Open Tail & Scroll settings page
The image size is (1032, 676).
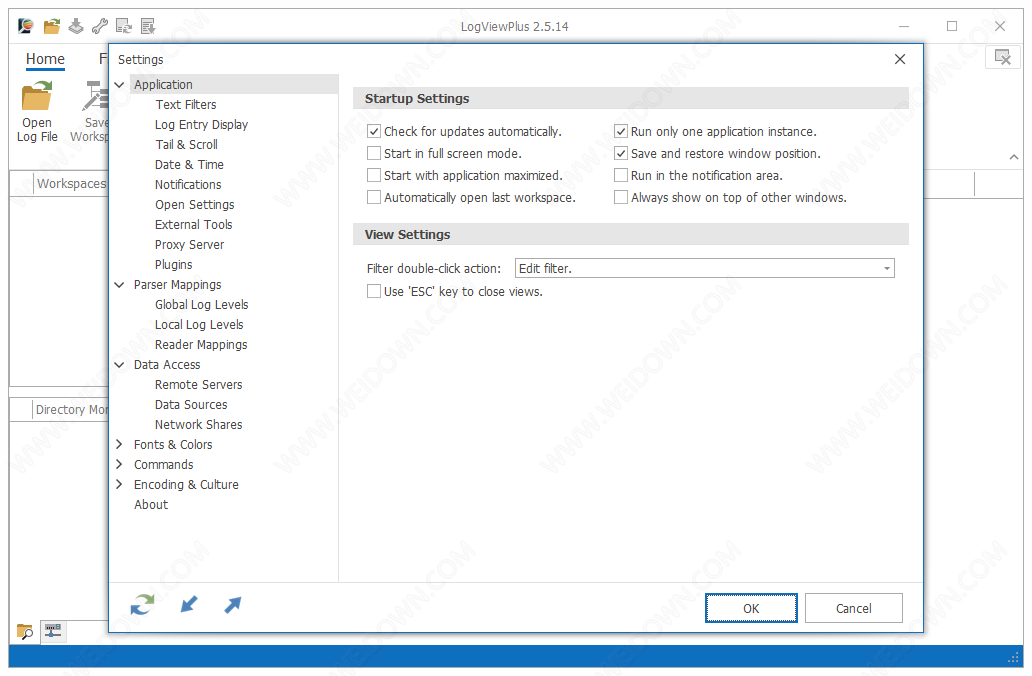pos(186,145)
